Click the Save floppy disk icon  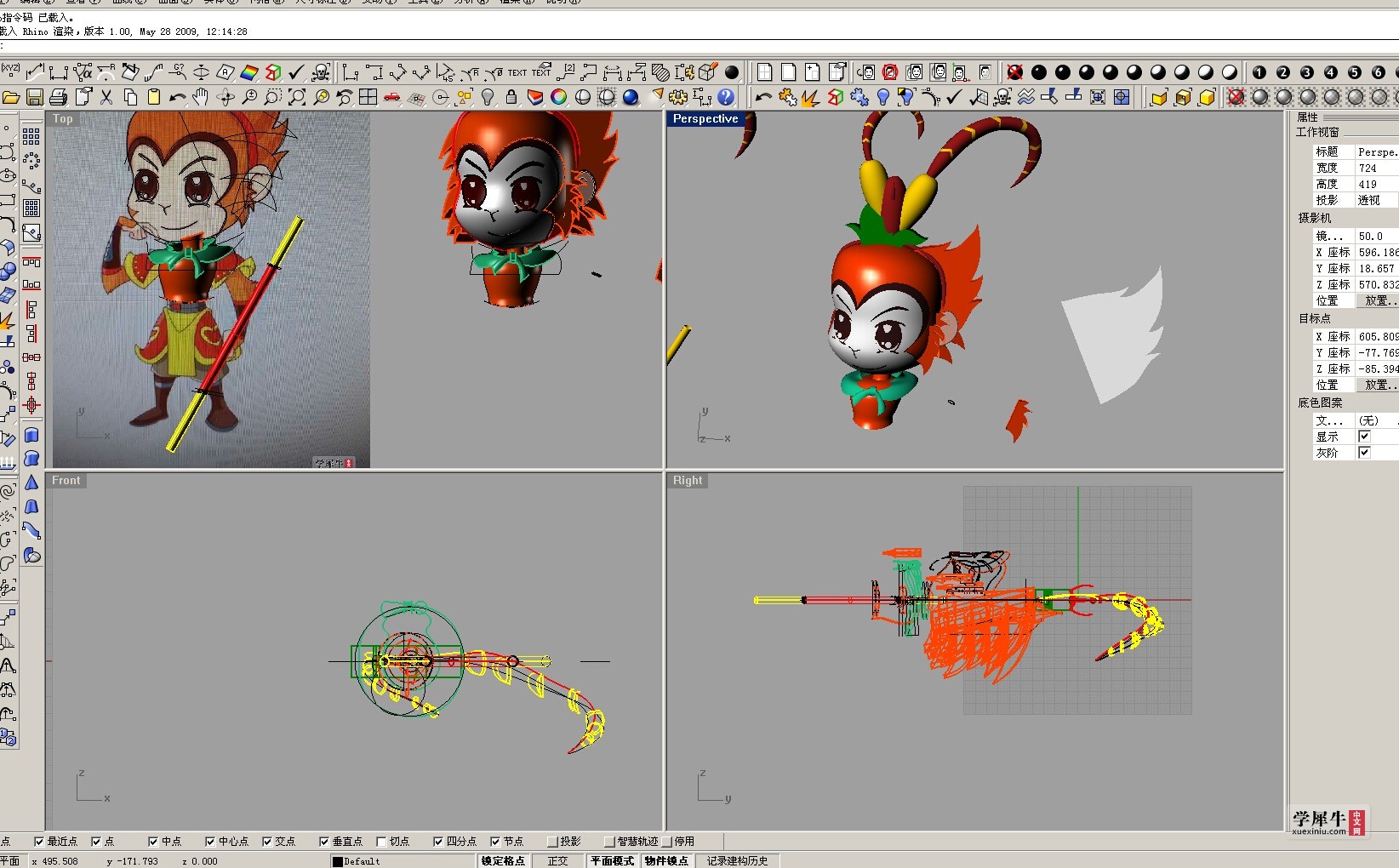pyautogui.click(x=35, y=97)
